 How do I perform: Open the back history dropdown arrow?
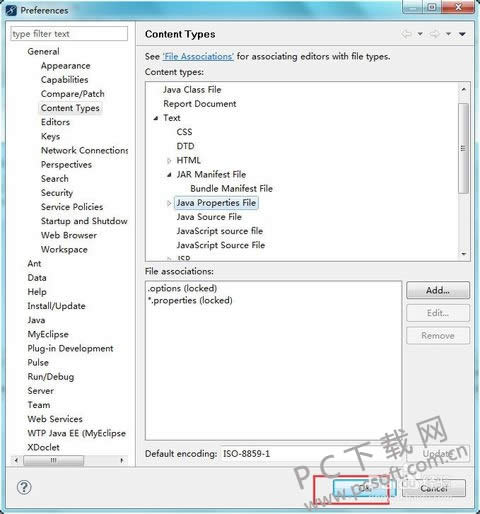(420, 34)
